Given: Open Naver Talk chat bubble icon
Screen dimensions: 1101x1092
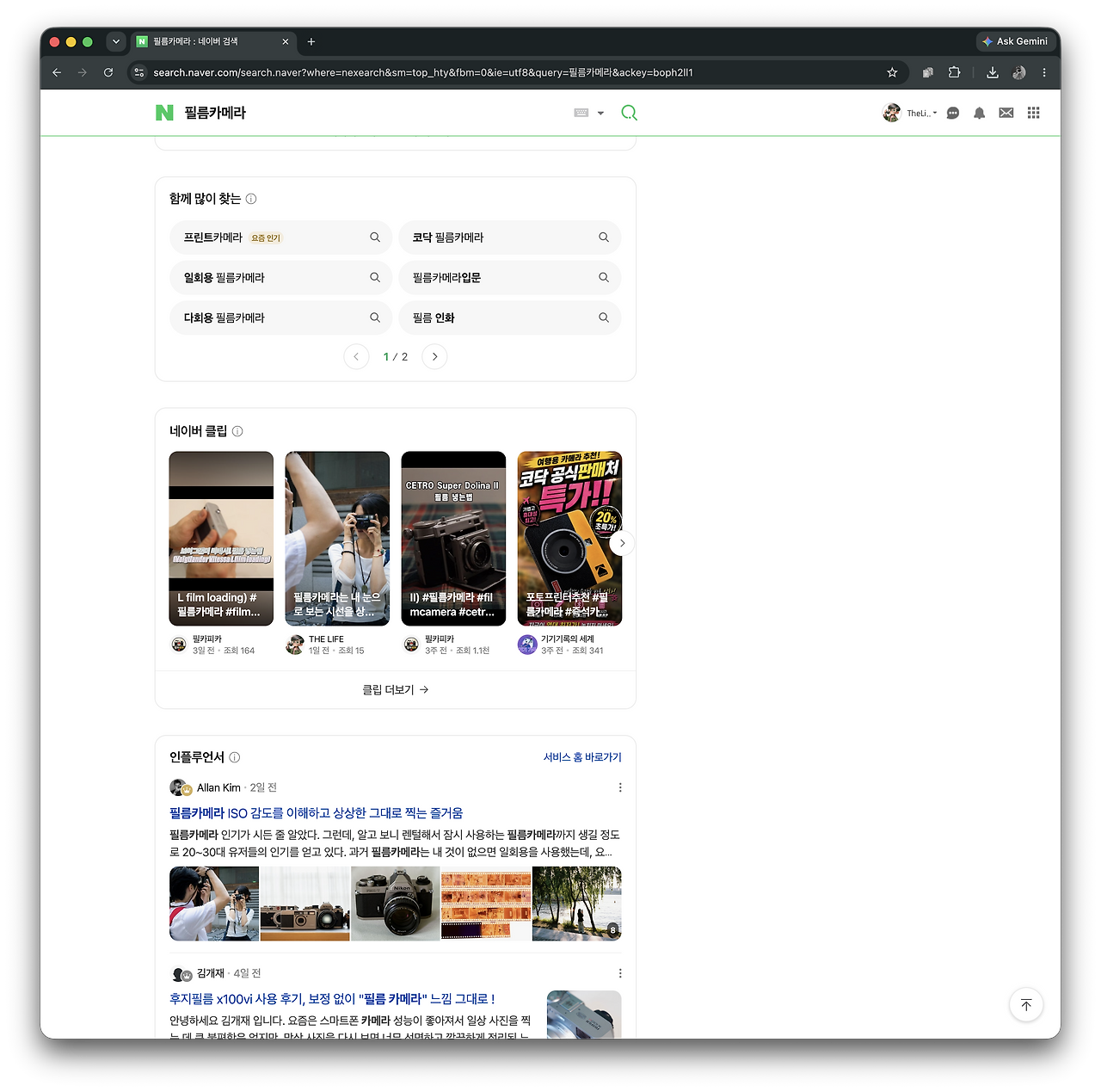Looking at the screenshot, I should [x=953, y=113].
